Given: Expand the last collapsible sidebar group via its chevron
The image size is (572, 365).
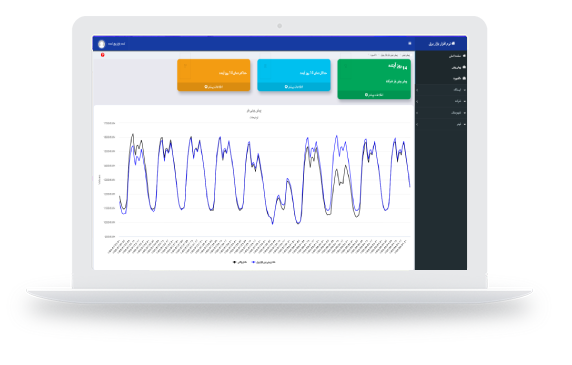Looking at the screenshot, I should pyautogui.click(x=417, y=124).
